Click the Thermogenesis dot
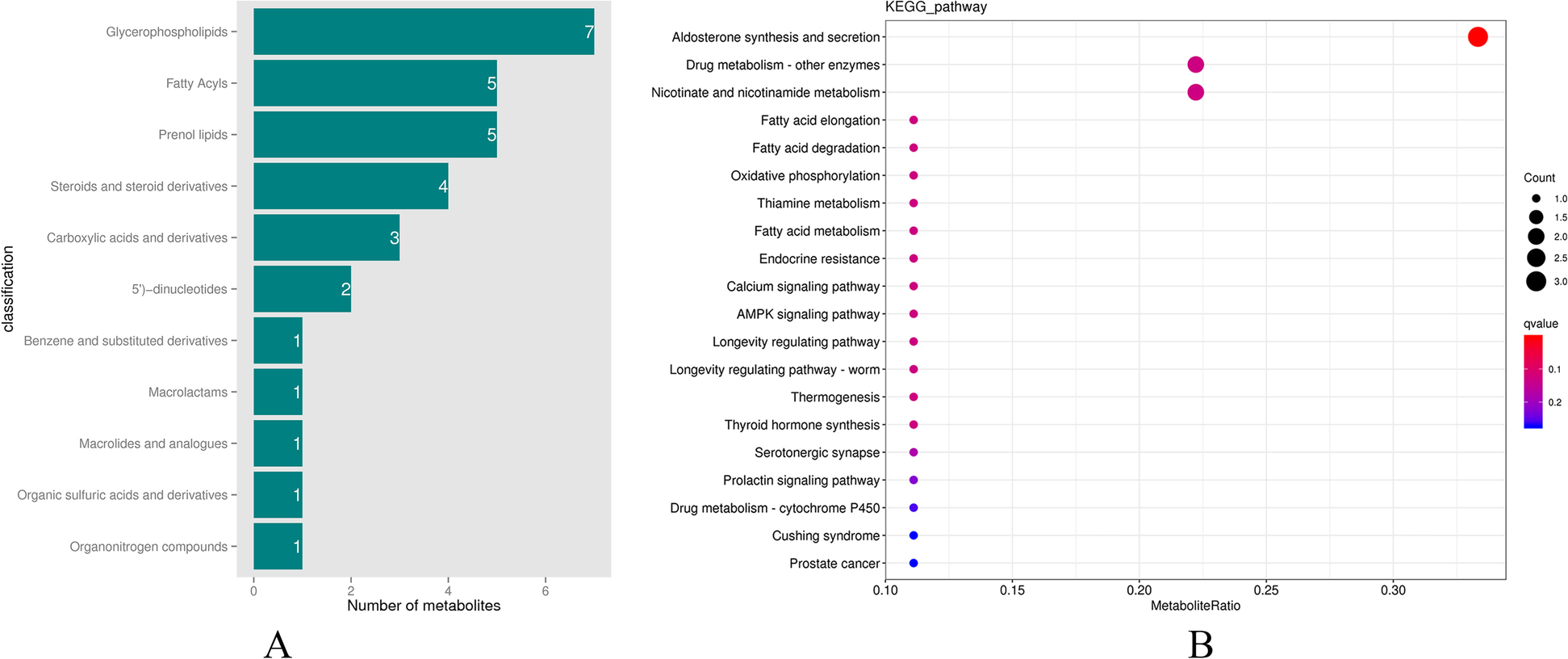Viewport: 1568px width, 659px height. (914, 397)
